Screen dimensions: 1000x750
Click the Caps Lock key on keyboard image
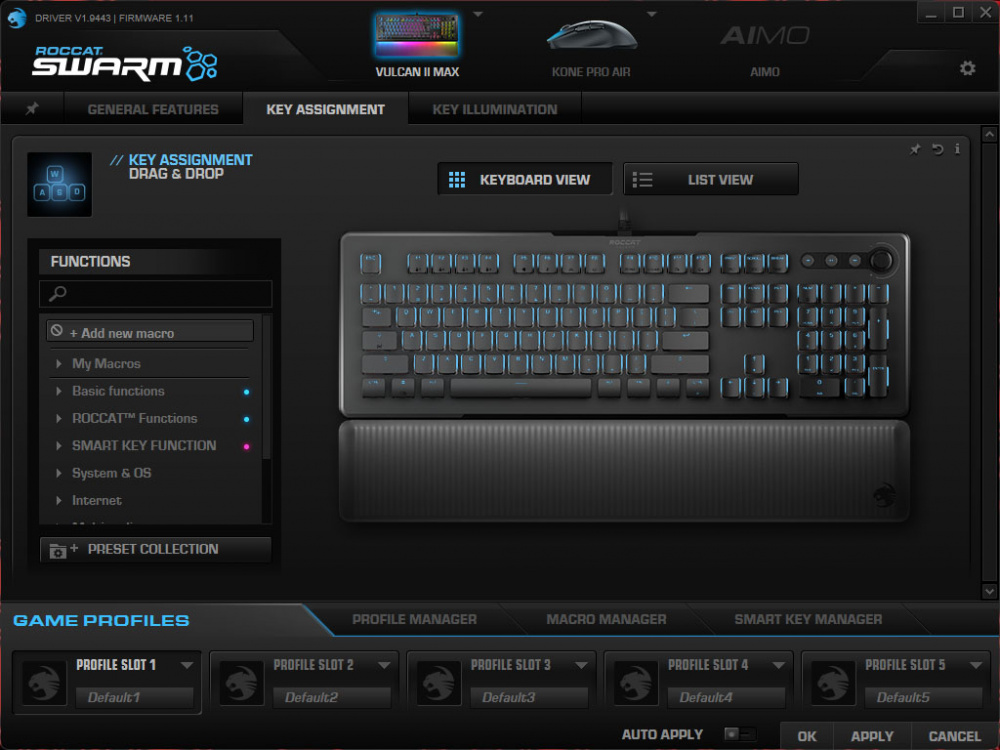click(x=379, y=340)
